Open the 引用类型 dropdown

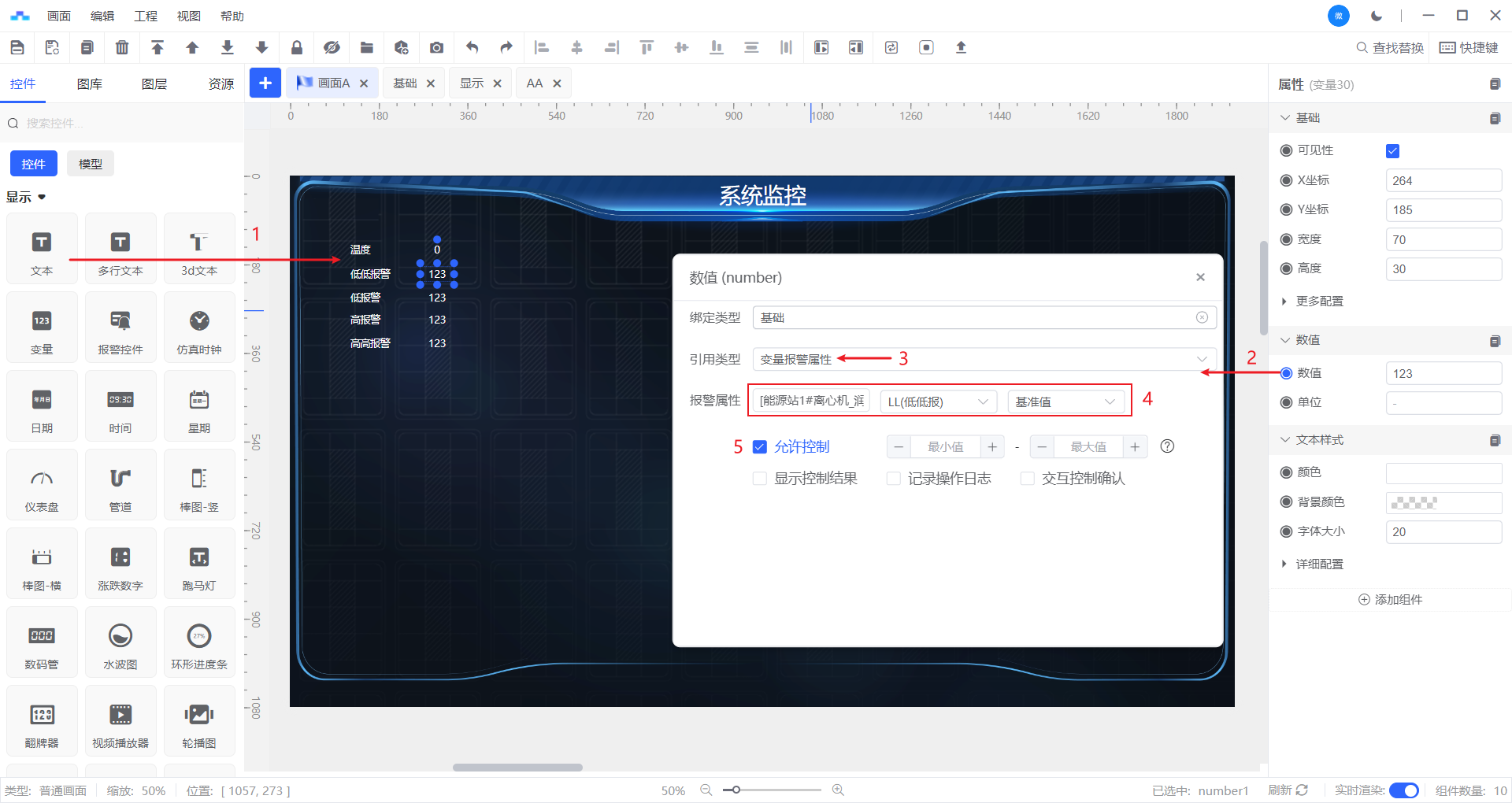(984, 359)
